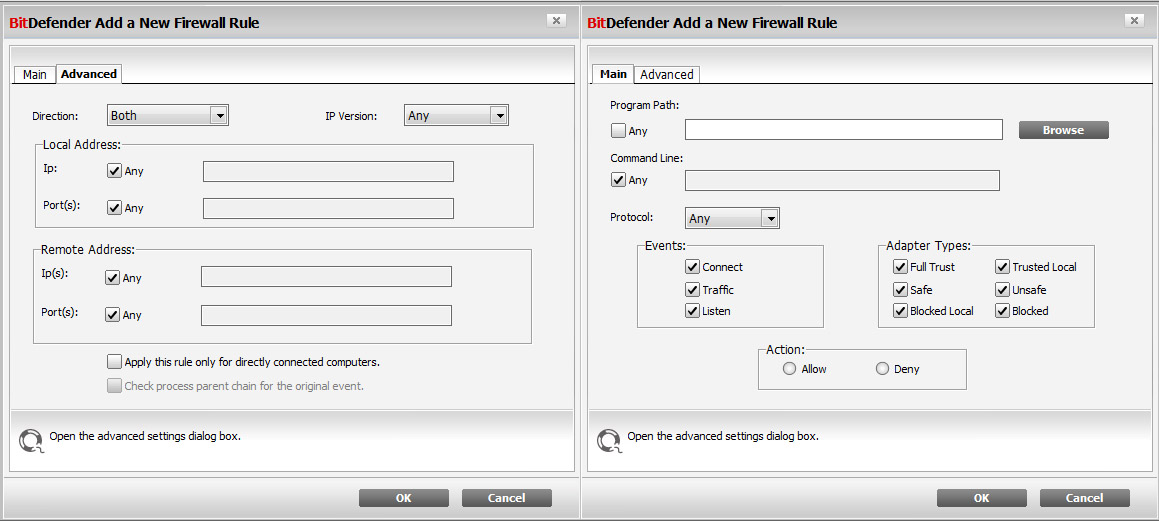Uncheck the Any box for Command Line

click(x=618, y=180)
